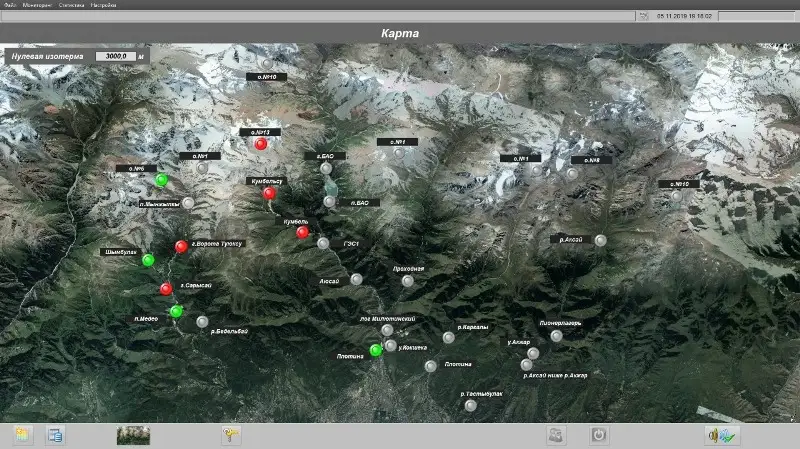800x449 pixels.
Task: Click the Нулевая изотерма value field
Action: 116,57
